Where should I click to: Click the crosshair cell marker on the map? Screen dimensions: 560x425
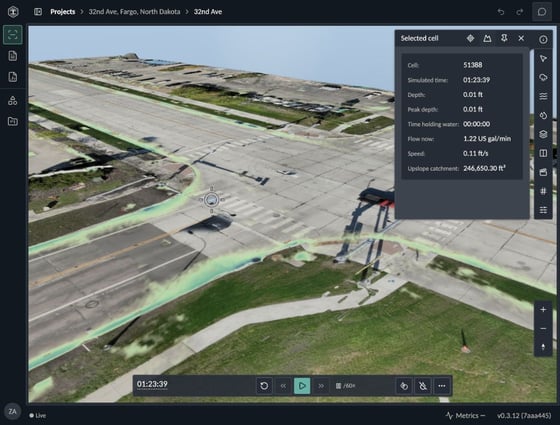[x=211, y=200]
